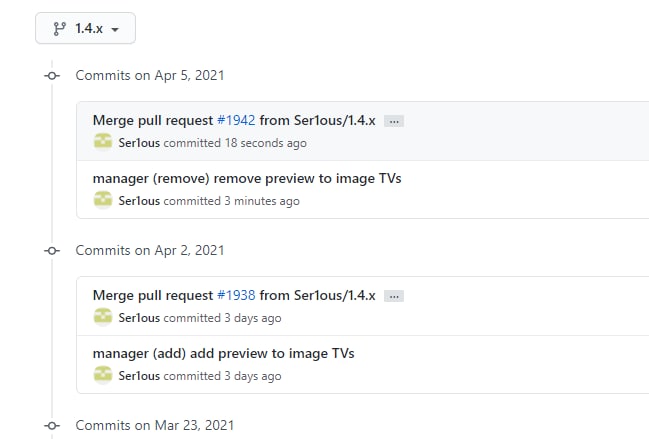The height and width of the screenshot is (439, 649).
Task: Click the caret arrow next to 1.4.x
Action: (x=115, y=29)
